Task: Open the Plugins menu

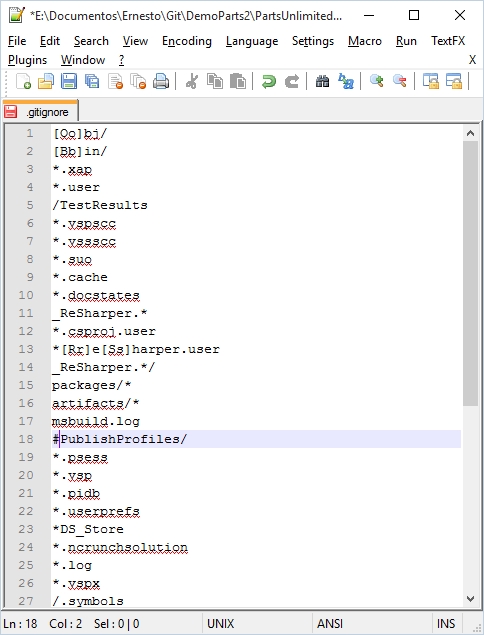Action: coord(28,60)
